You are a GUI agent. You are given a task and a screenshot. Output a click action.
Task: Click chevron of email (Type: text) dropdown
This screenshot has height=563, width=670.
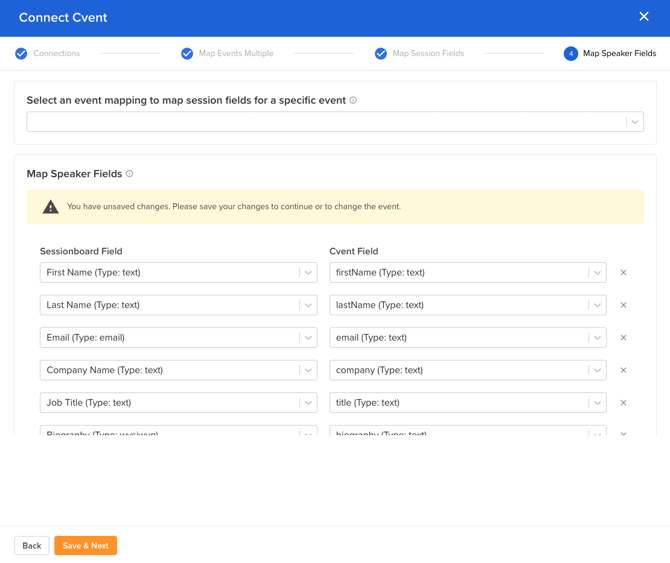coord(597,337)
